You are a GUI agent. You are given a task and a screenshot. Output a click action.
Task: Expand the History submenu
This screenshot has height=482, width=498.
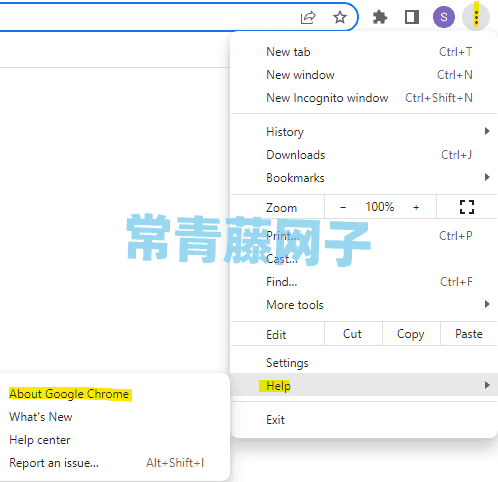point(364,132)
